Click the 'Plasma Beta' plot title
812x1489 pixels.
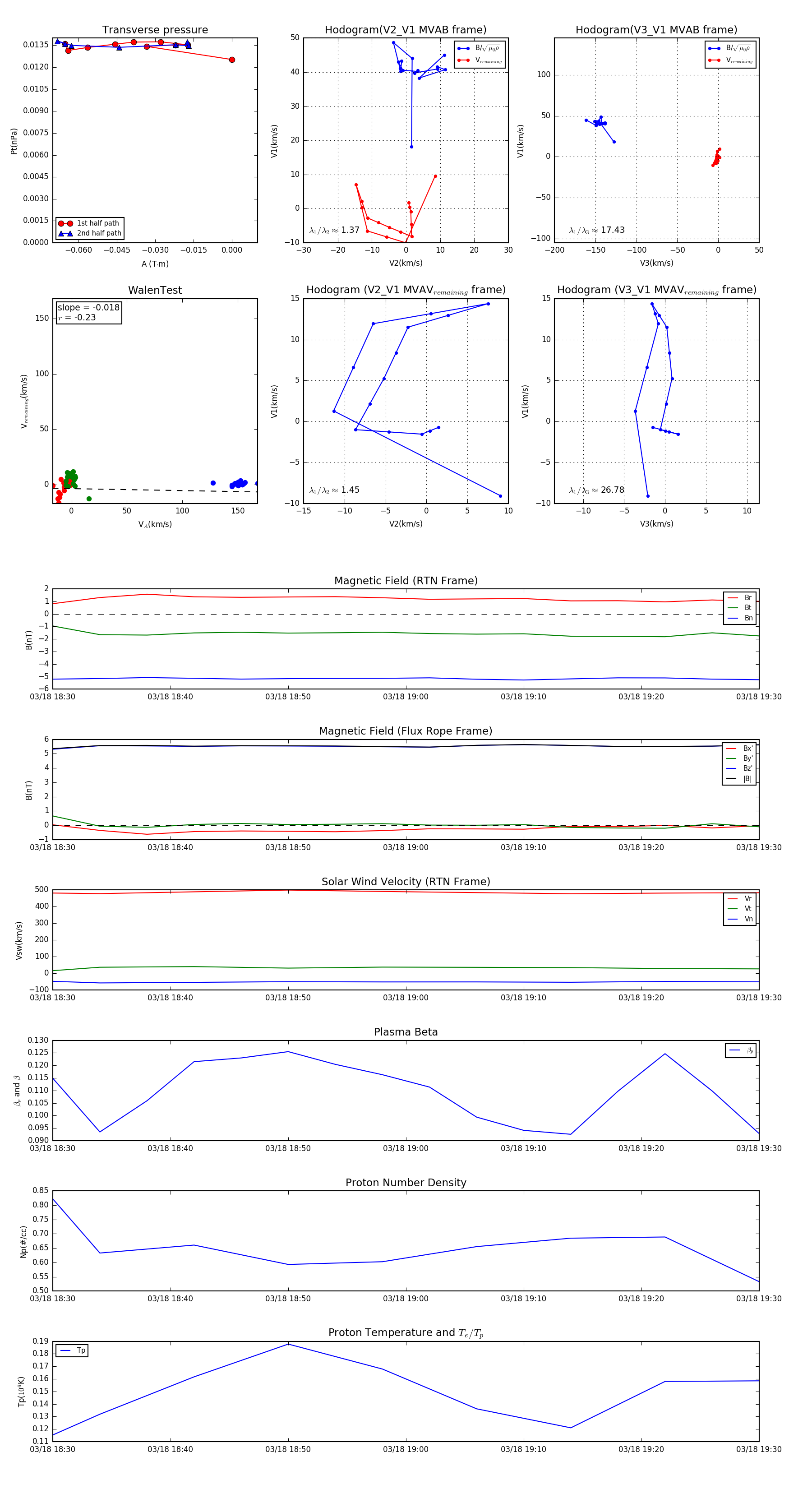pyautogui.click(x=406, y=1032)
